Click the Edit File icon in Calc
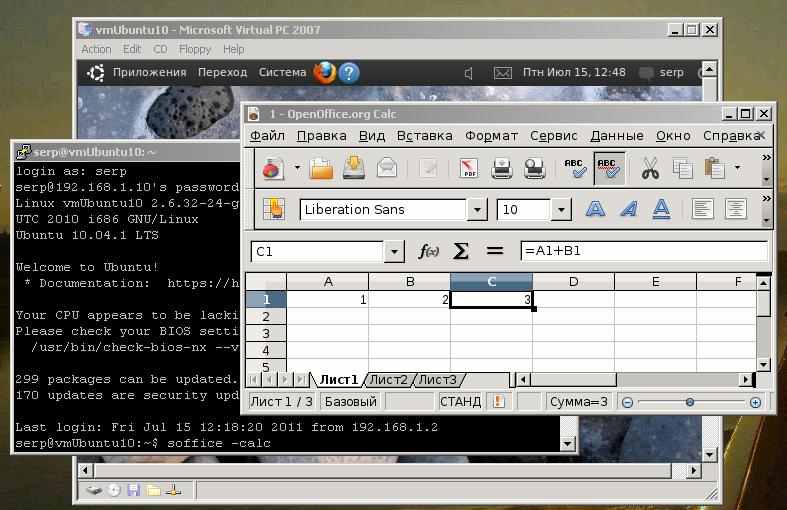Screen dimensions: 787x510 (x=428, y=169)
